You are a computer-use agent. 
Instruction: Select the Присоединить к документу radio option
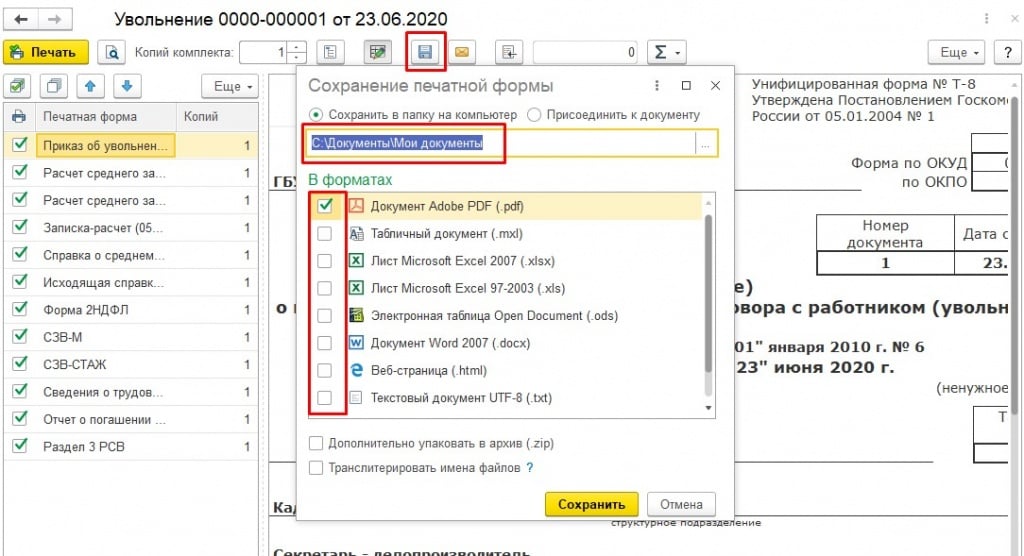534,114
